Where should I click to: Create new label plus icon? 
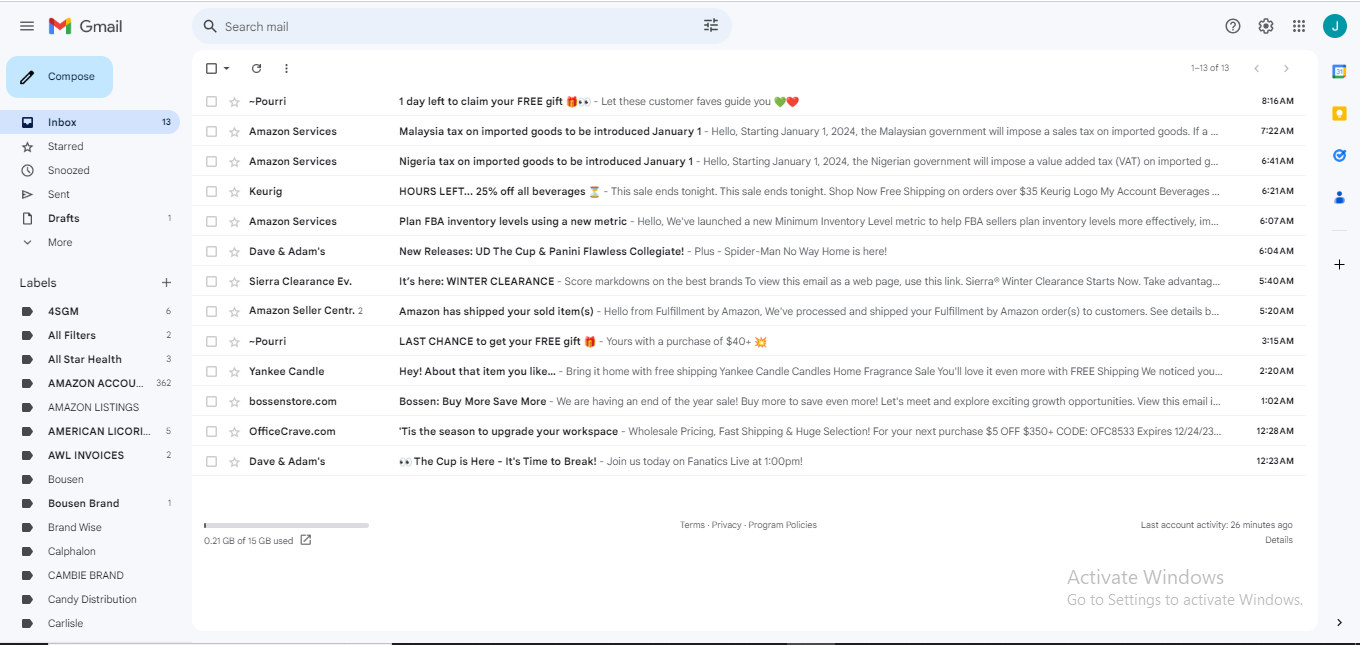click(166, 283)
